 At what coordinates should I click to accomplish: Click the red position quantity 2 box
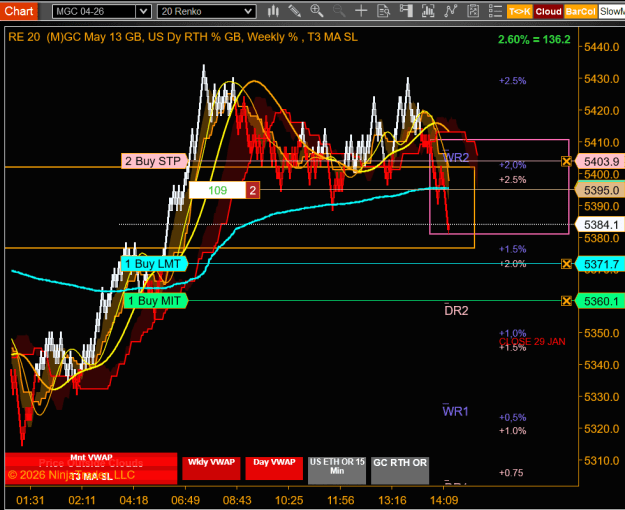253,190
